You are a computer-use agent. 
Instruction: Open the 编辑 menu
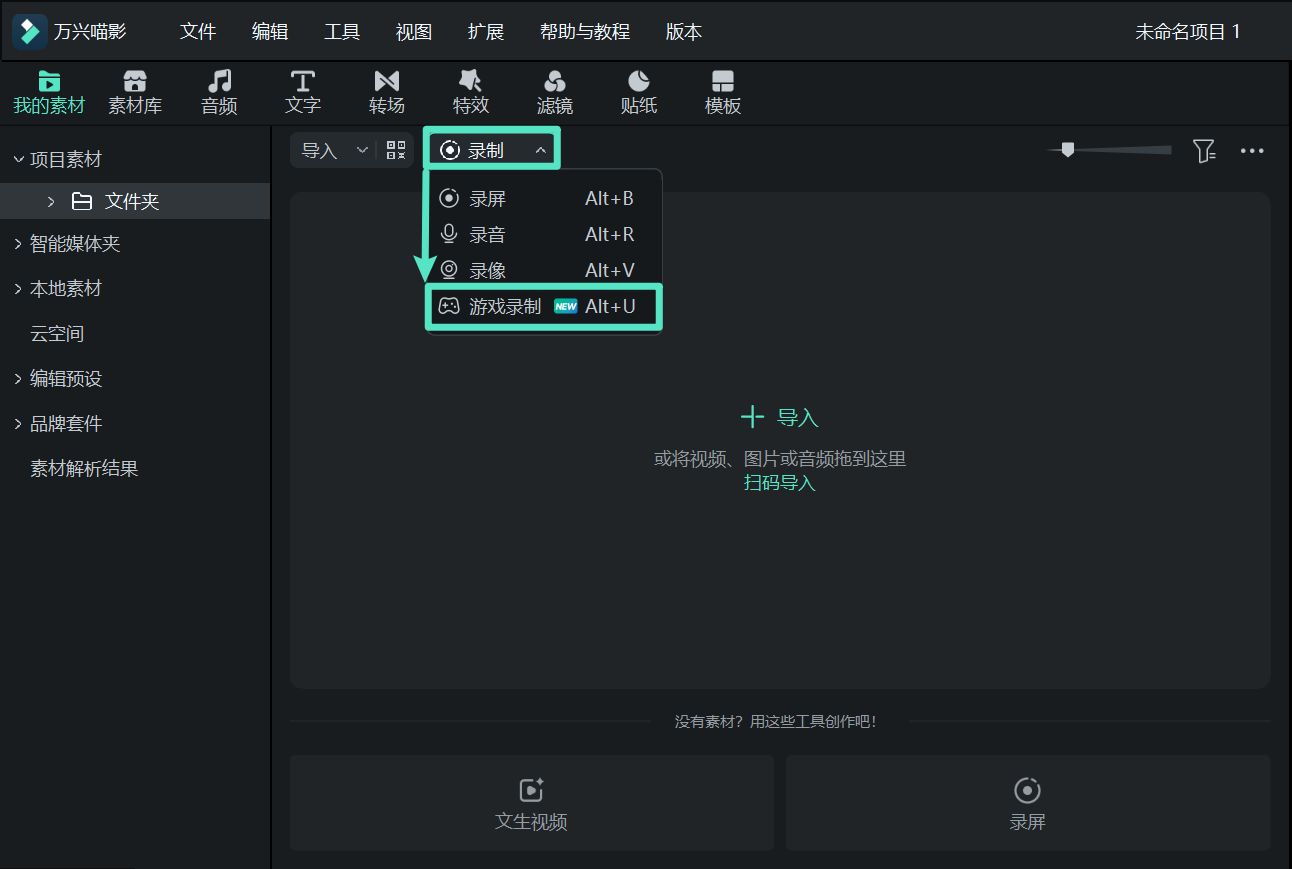click(x=270, y=32)
